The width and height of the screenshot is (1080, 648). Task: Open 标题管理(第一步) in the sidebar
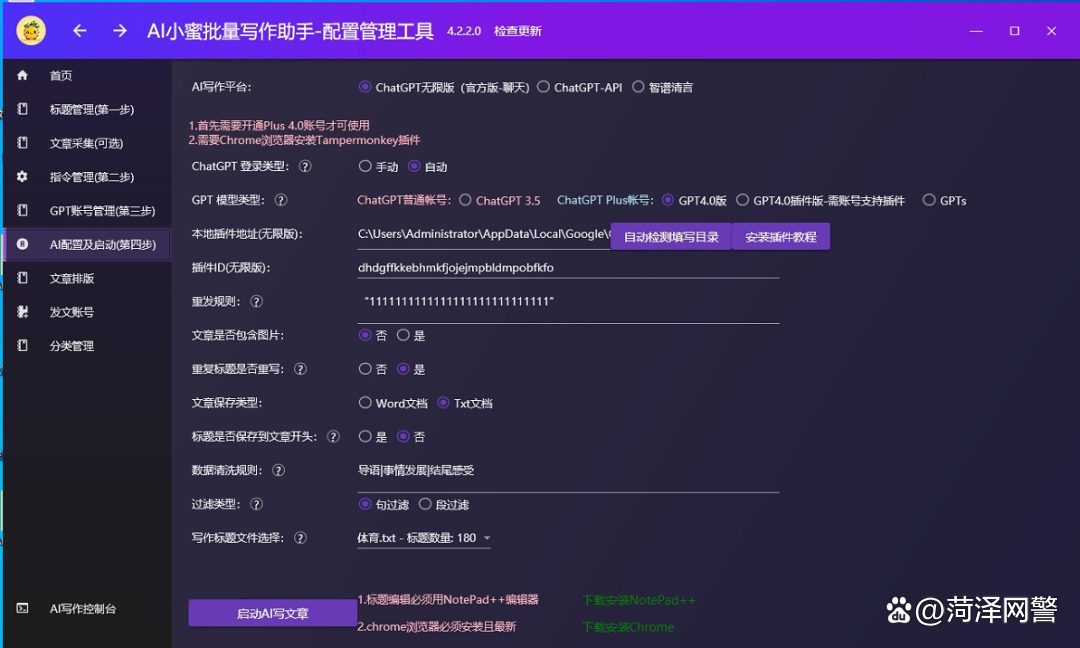pos(87,109)
